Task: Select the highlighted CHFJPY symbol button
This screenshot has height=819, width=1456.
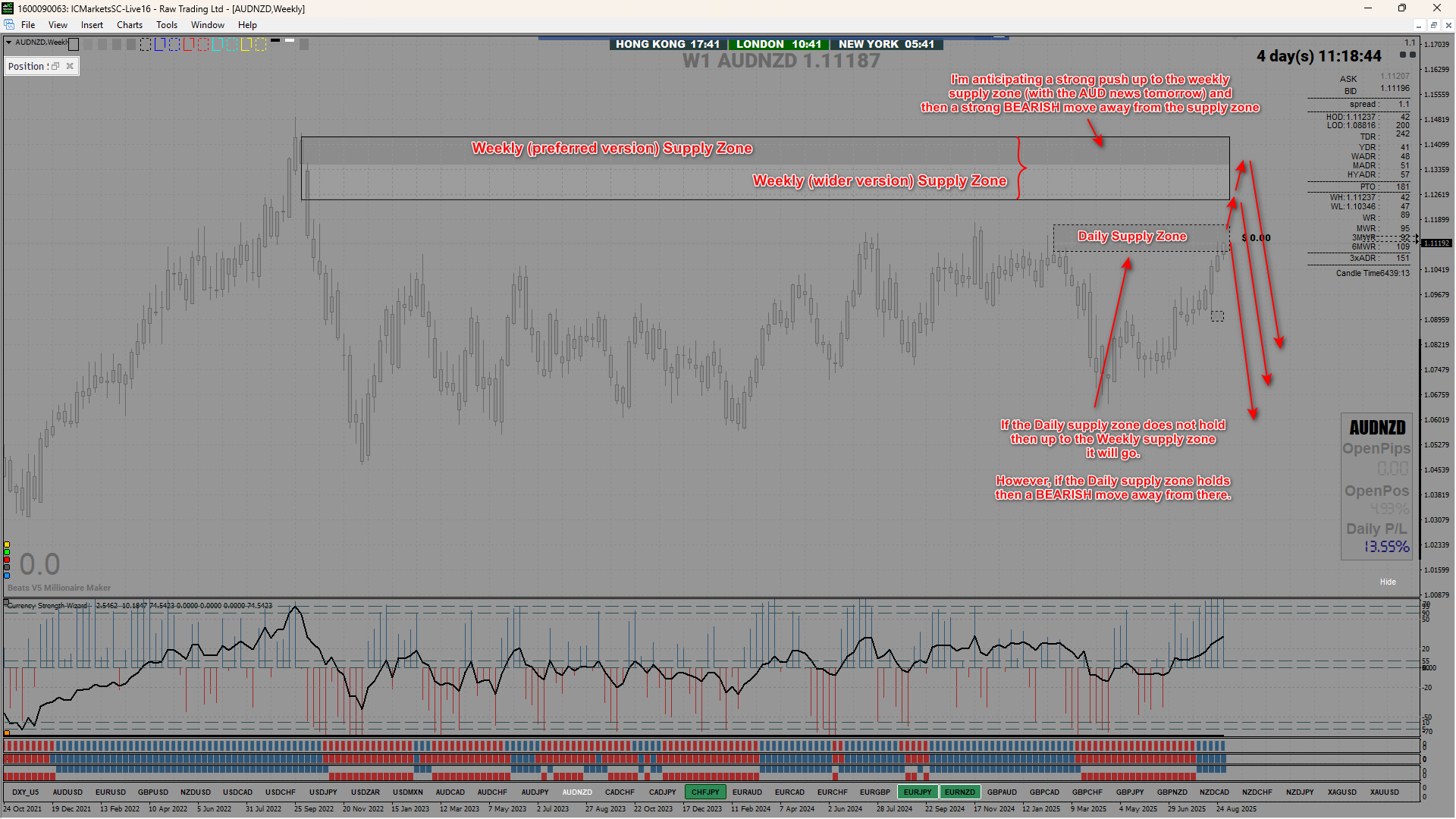Action: point(704,792)
